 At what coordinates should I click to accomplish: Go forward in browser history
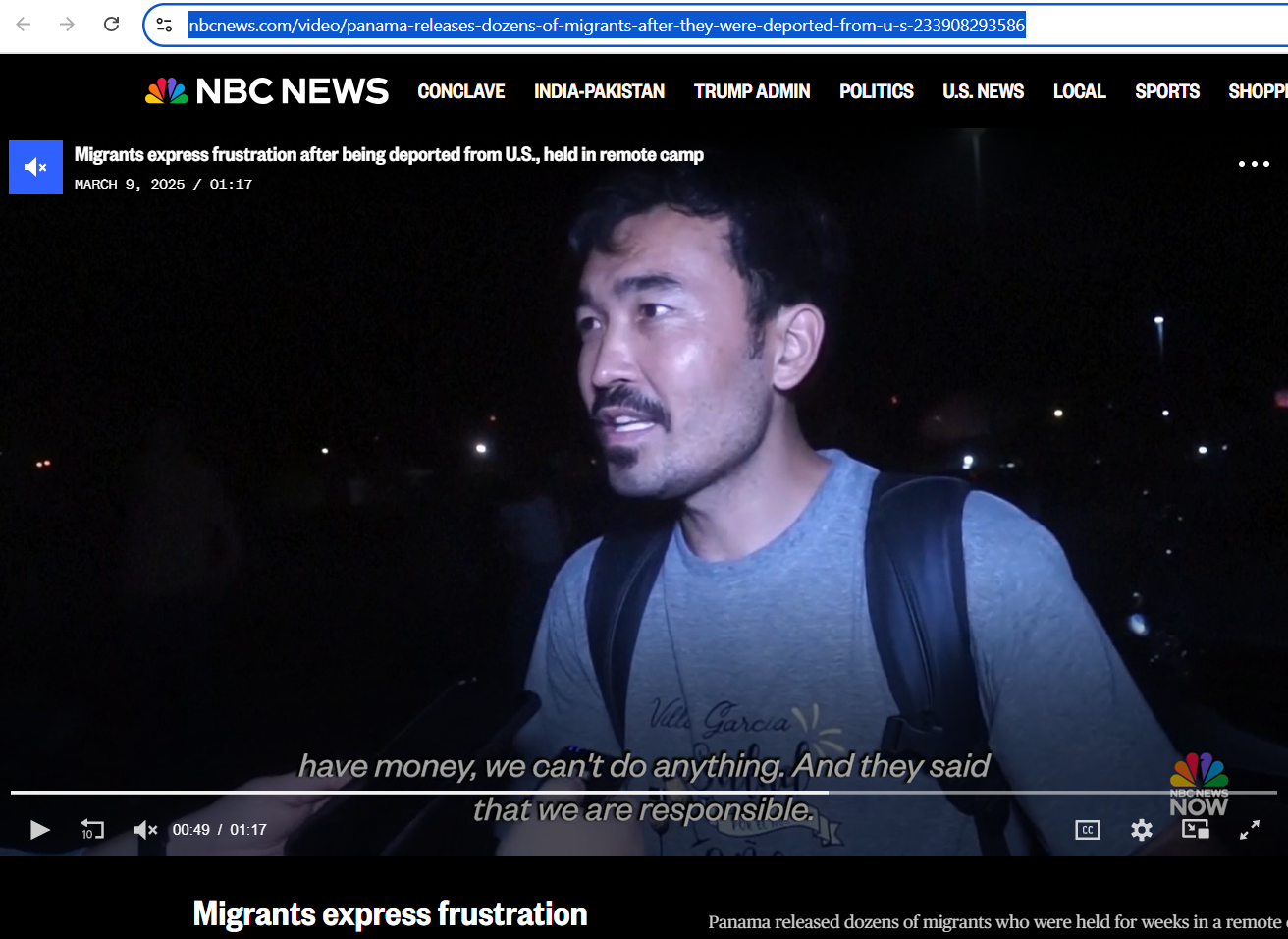pyautogui.click(x=67, y=25)
